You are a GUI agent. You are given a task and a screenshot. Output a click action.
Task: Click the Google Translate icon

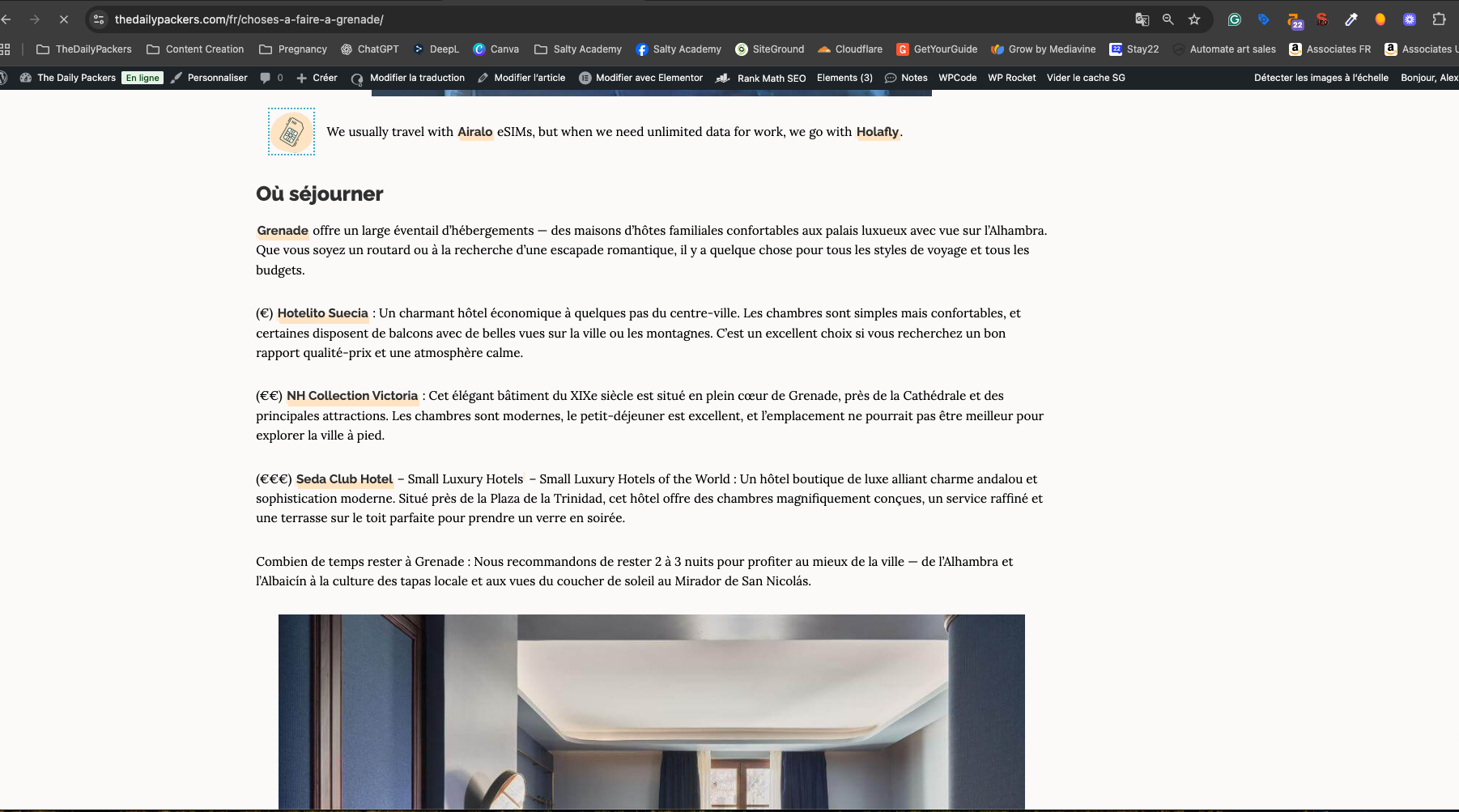(x=1142, y=19)
